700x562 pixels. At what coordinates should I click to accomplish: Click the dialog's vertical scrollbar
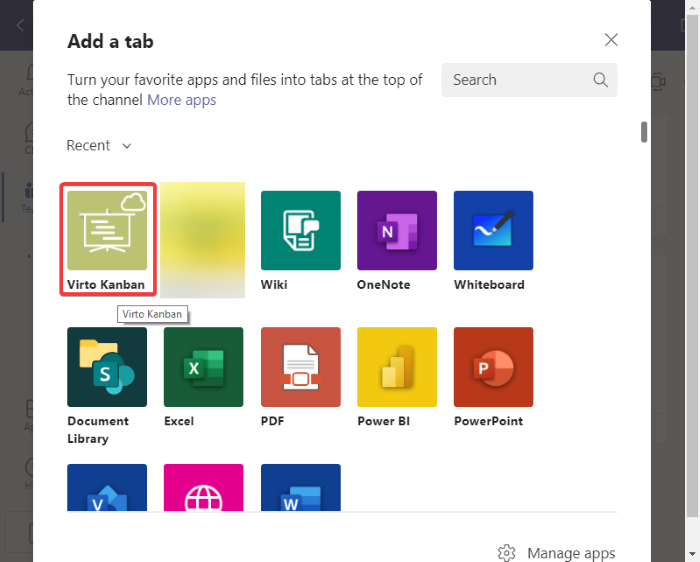click(x=644, y=132)
